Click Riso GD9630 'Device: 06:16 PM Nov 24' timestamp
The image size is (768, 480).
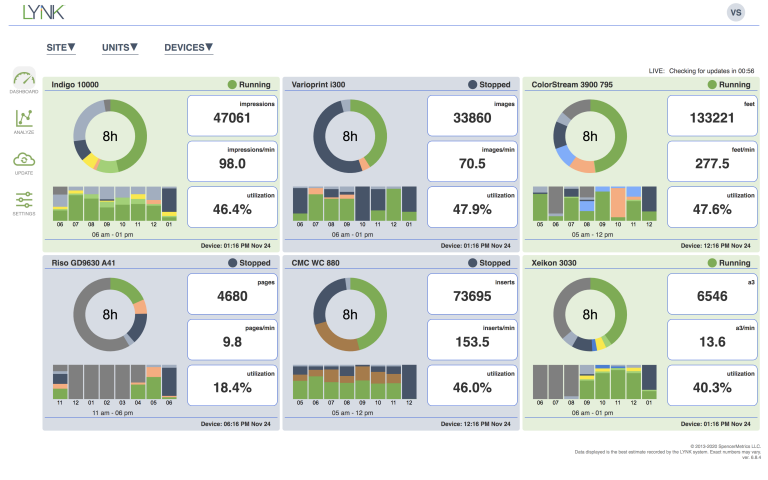tap(236, 424)
